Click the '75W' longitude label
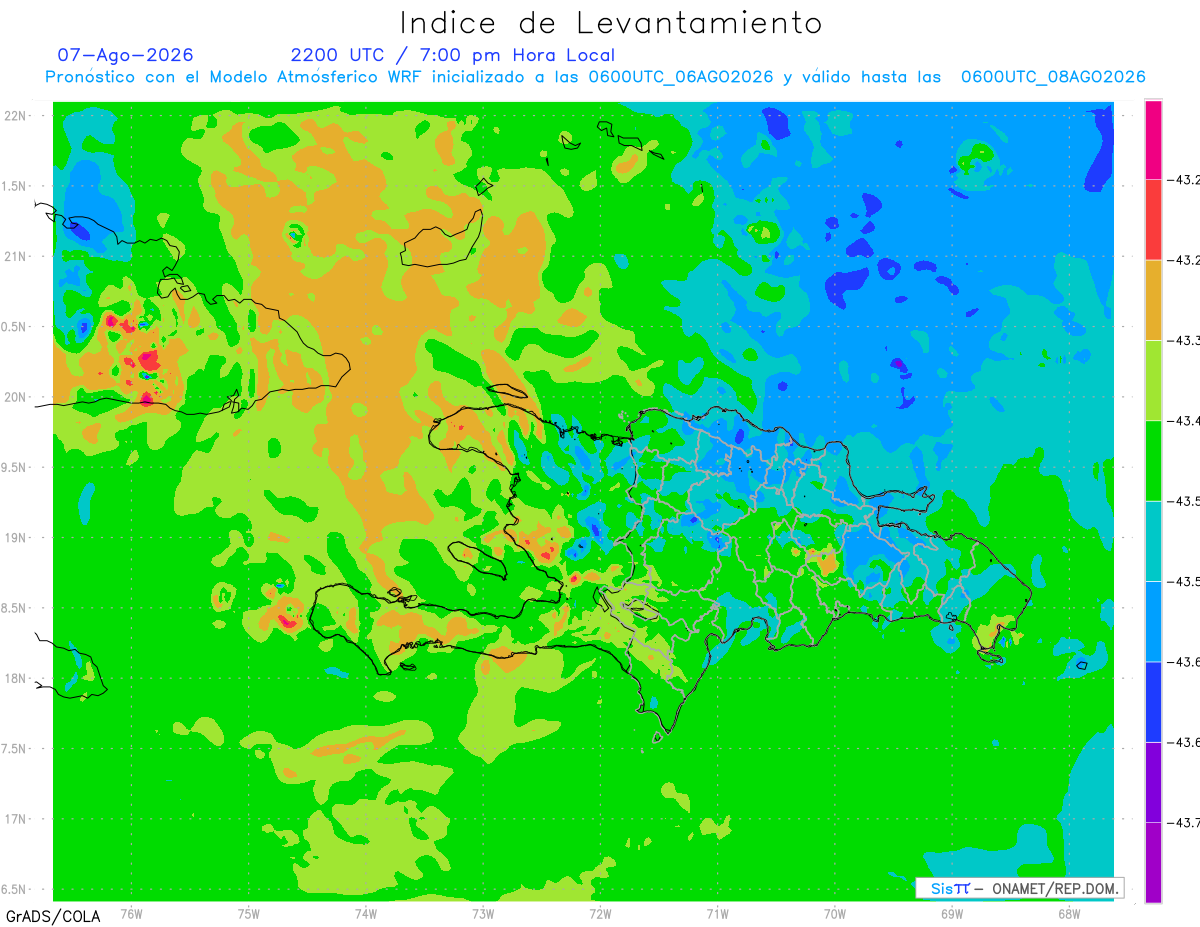Viewport: 1200px width, 927px height. point(249,914)
